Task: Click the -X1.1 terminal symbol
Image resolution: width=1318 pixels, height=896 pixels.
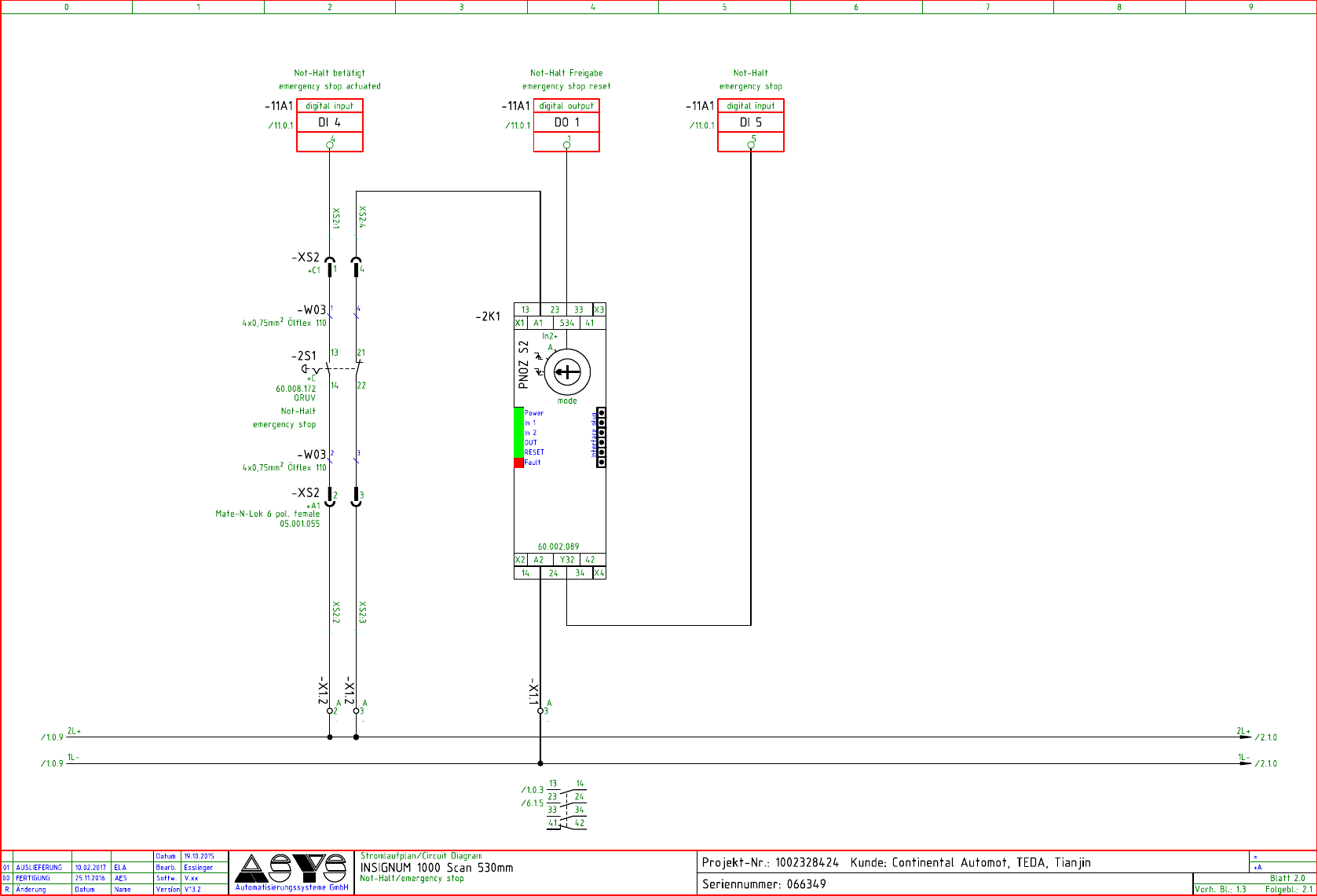Action: (x=540, y=711)
